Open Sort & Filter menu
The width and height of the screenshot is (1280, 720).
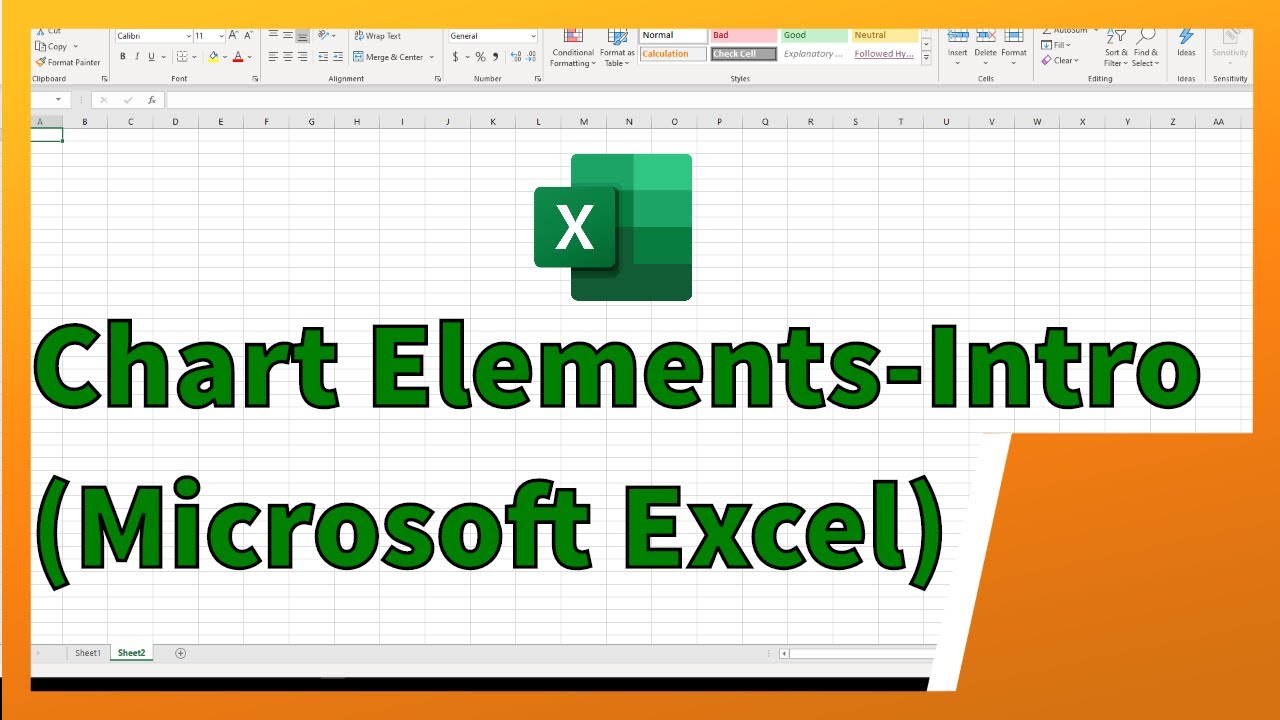tap(1117, 48)
